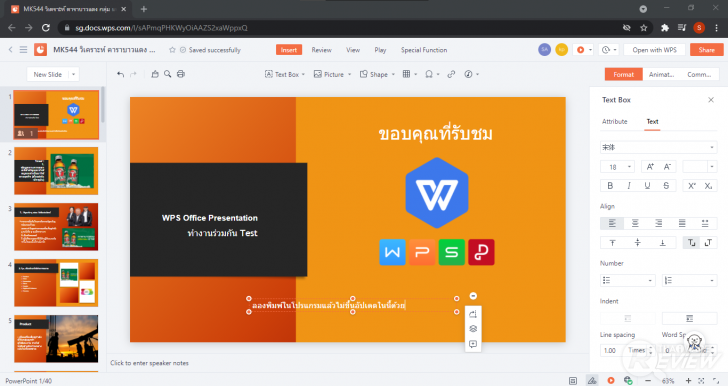Screen dimensions: 728x386
Task: Toggle underline formatting
Action: [x=647, y=186]
